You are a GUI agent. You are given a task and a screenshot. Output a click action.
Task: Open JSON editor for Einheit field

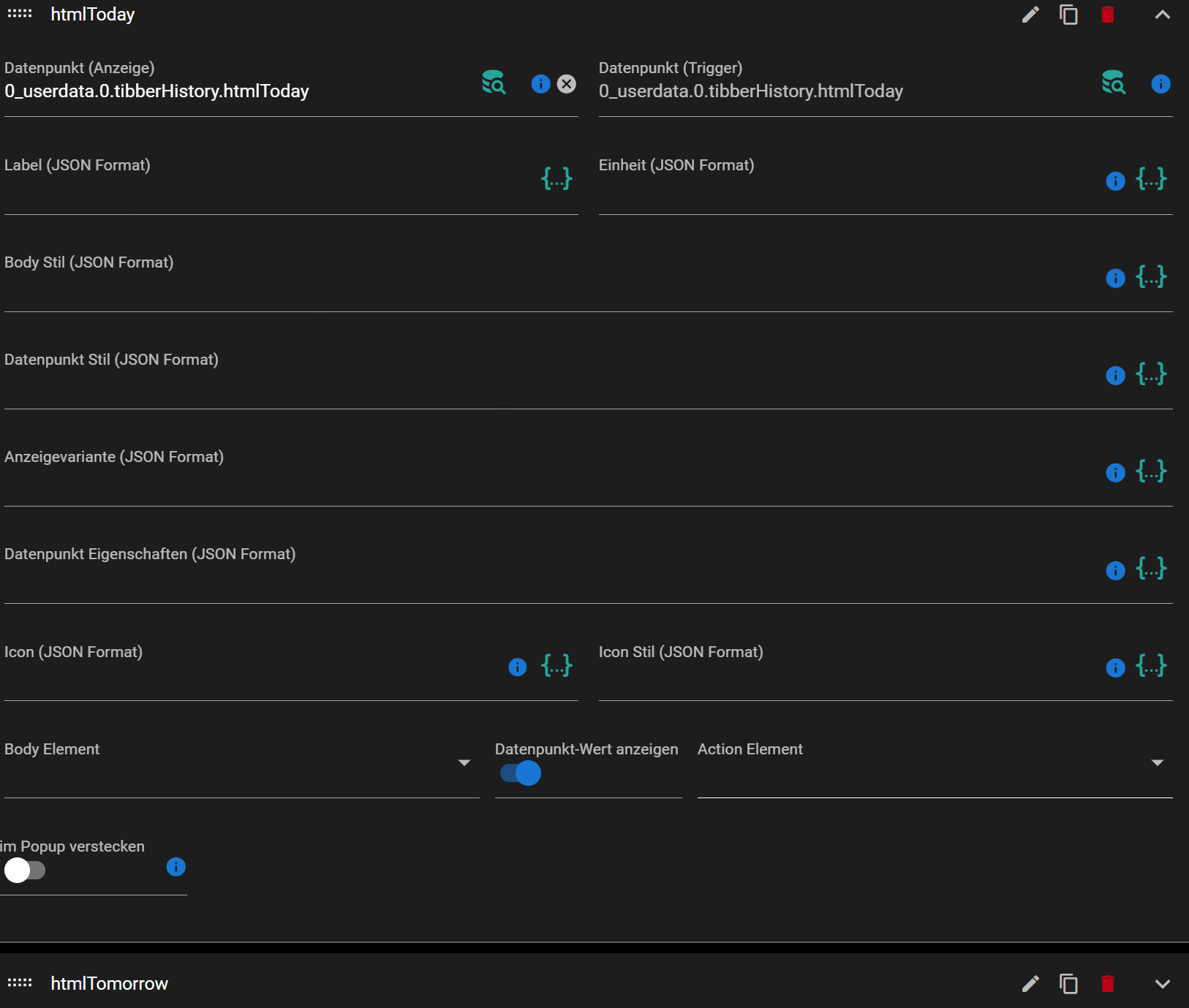click(1152, 178)
